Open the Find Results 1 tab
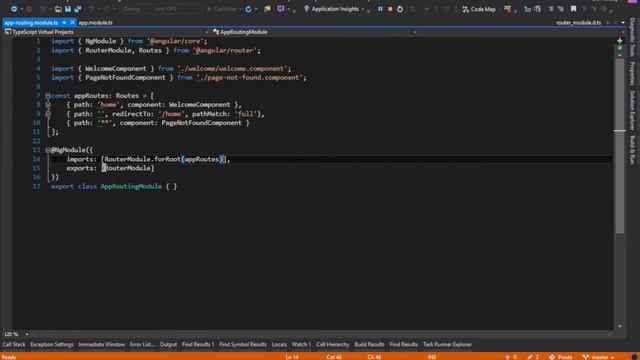 198,344
